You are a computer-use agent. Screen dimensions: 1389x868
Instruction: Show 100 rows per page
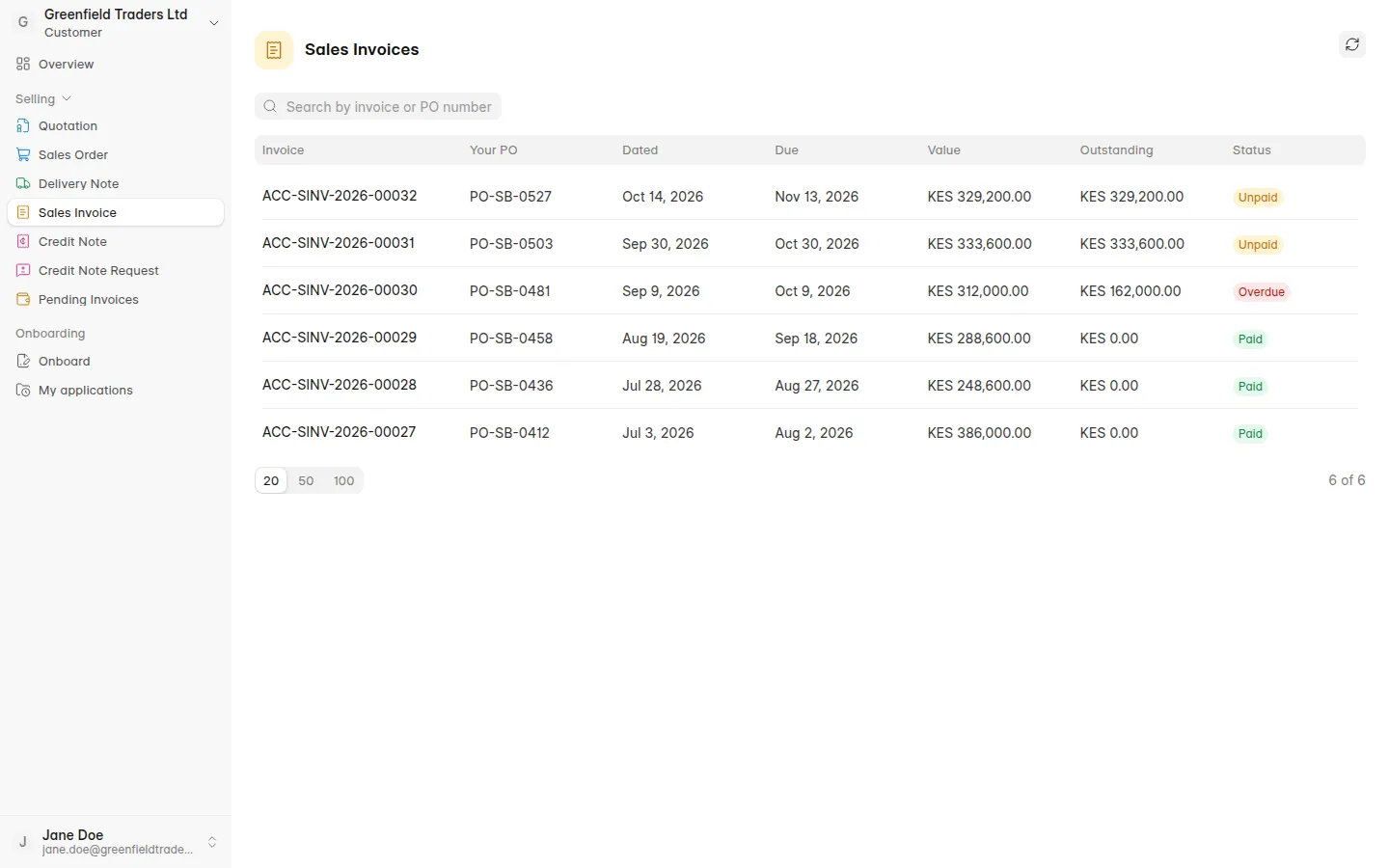[x=343, y=480]
